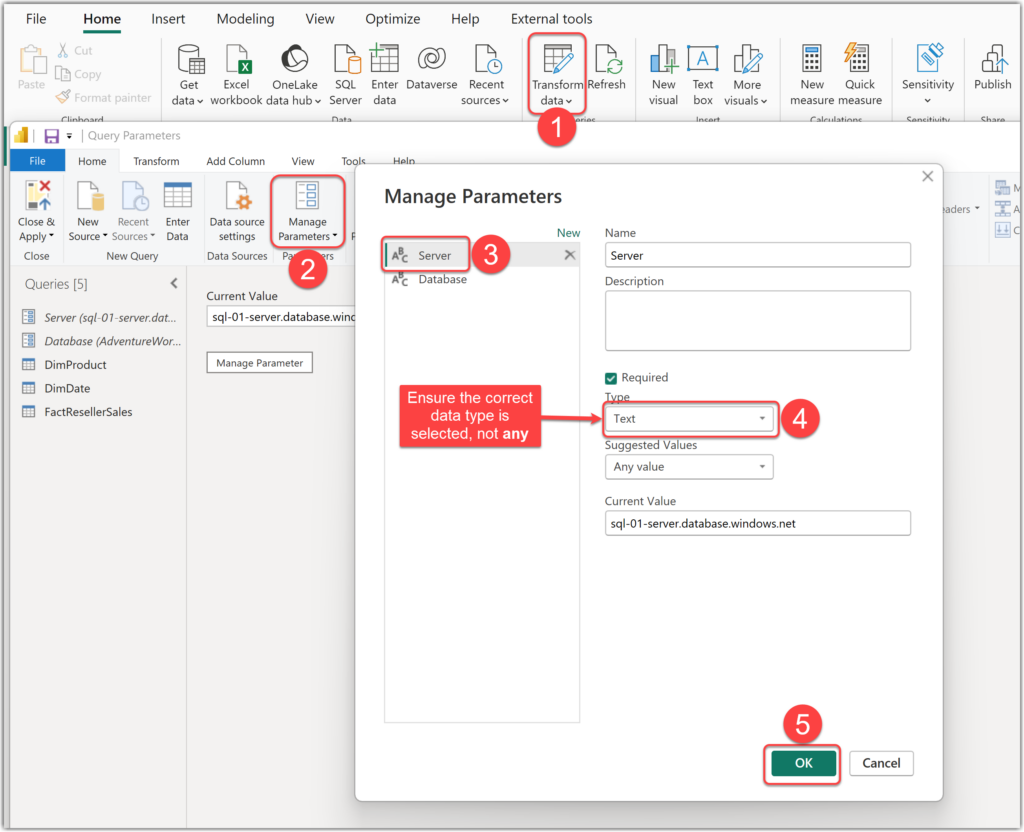Switch to the Insert ribbon tab
Screen dimensions: 1024x832
tap(168, 19)
